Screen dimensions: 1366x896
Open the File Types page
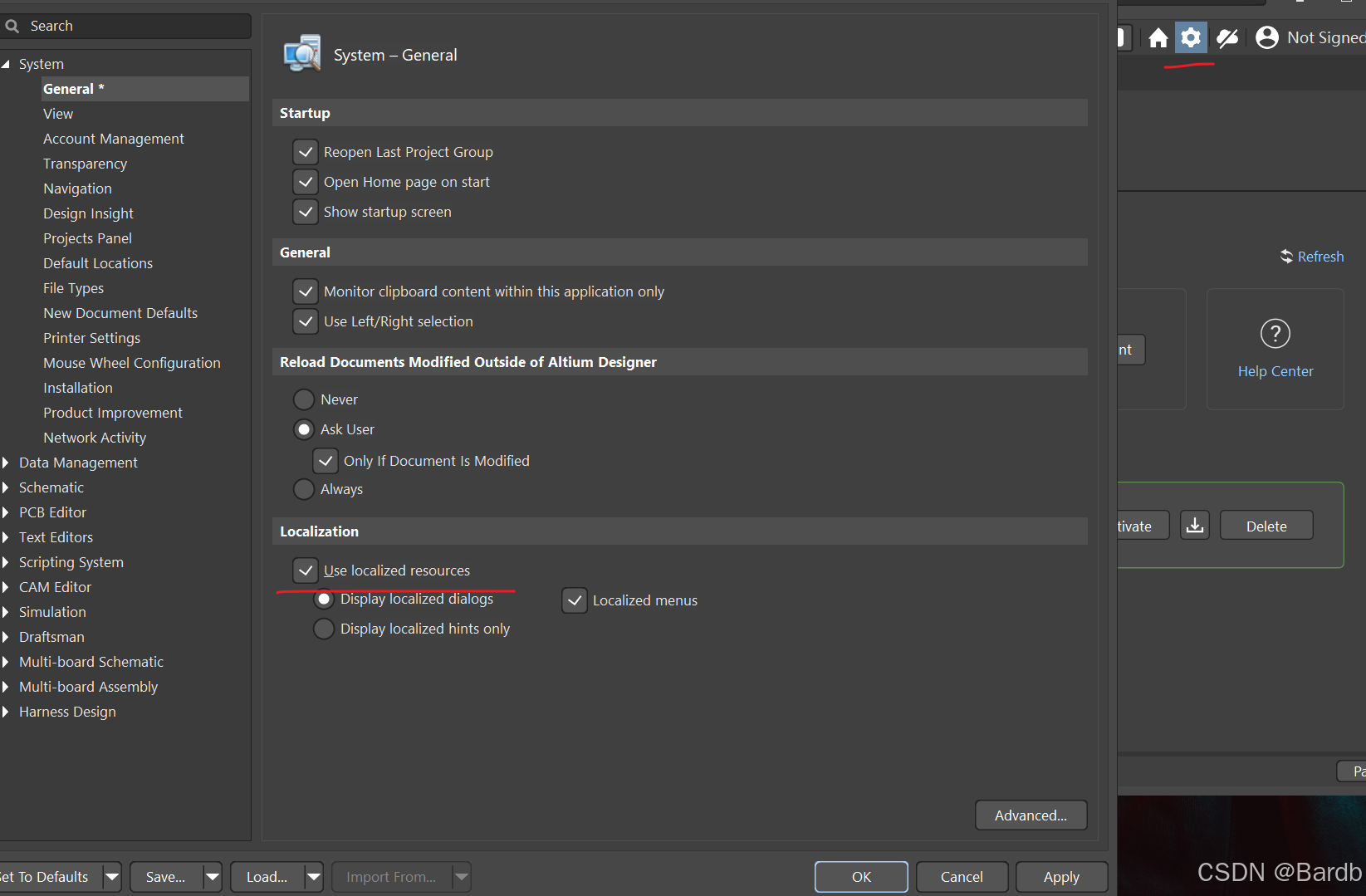(x=73, y=288)
